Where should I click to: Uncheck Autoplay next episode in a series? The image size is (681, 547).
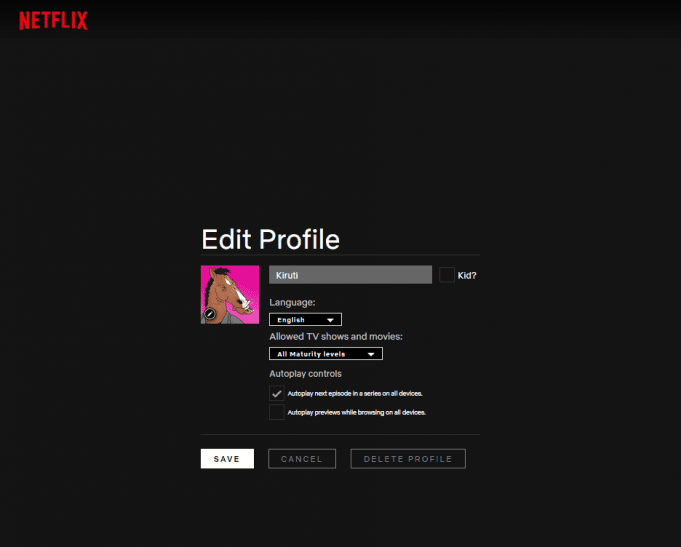(277, 394)
